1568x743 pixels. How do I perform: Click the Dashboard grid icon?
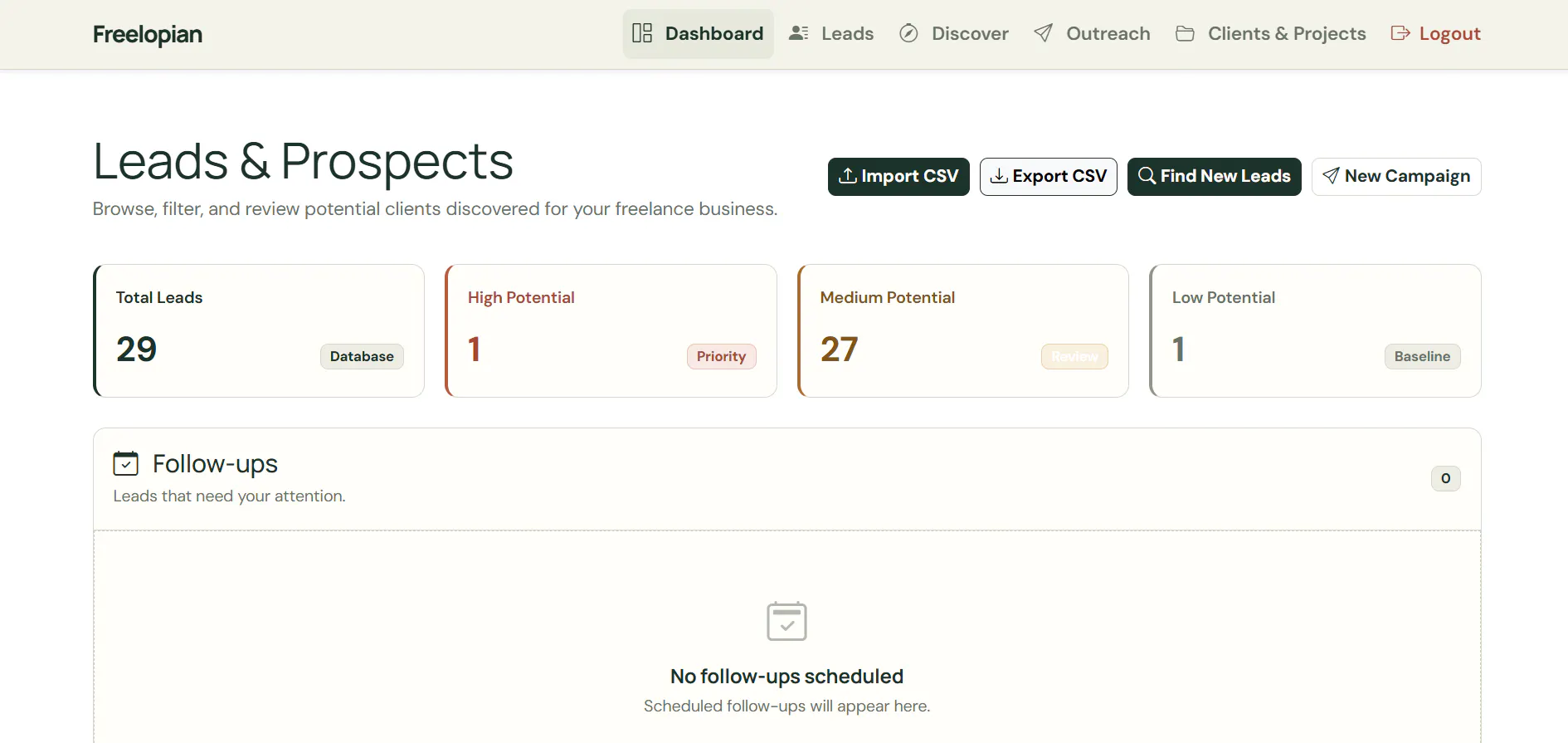[642, 33]
